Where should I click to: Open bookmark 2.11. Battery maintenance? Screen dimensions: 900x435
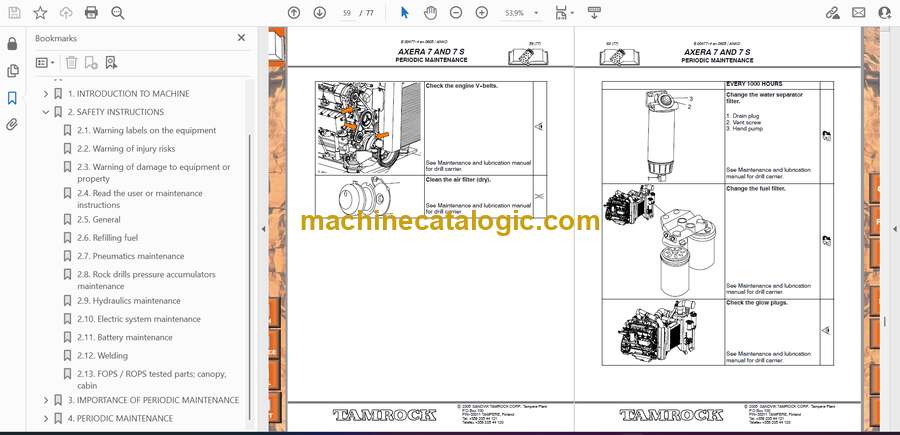click(125, 337)
